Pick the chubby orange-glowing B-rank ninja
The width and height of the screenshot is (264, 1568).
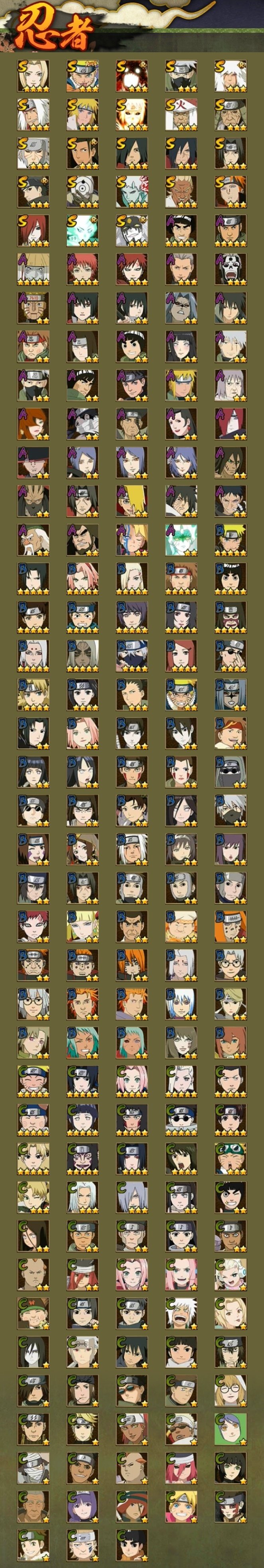[181, 927]
